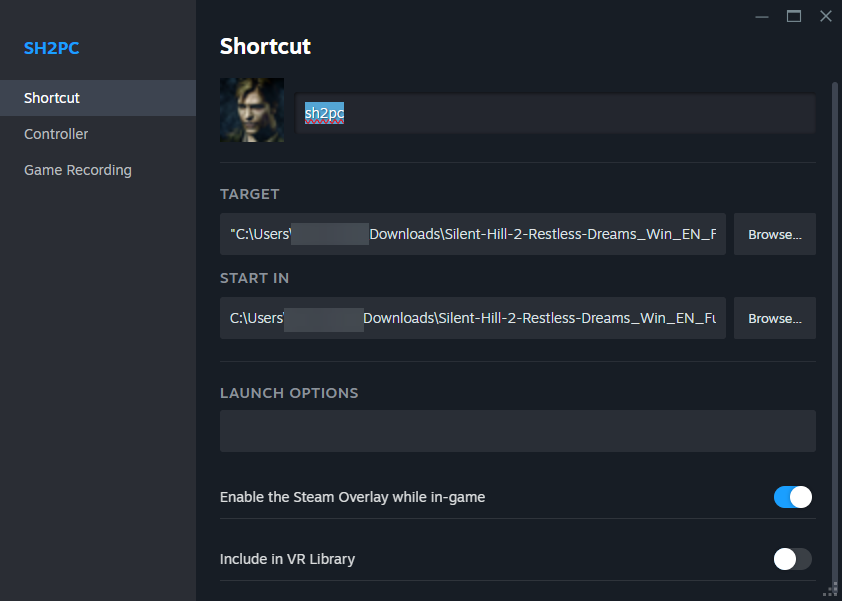Close the shortcut properties window
This screenshot has width=842, height=601.
825,16
